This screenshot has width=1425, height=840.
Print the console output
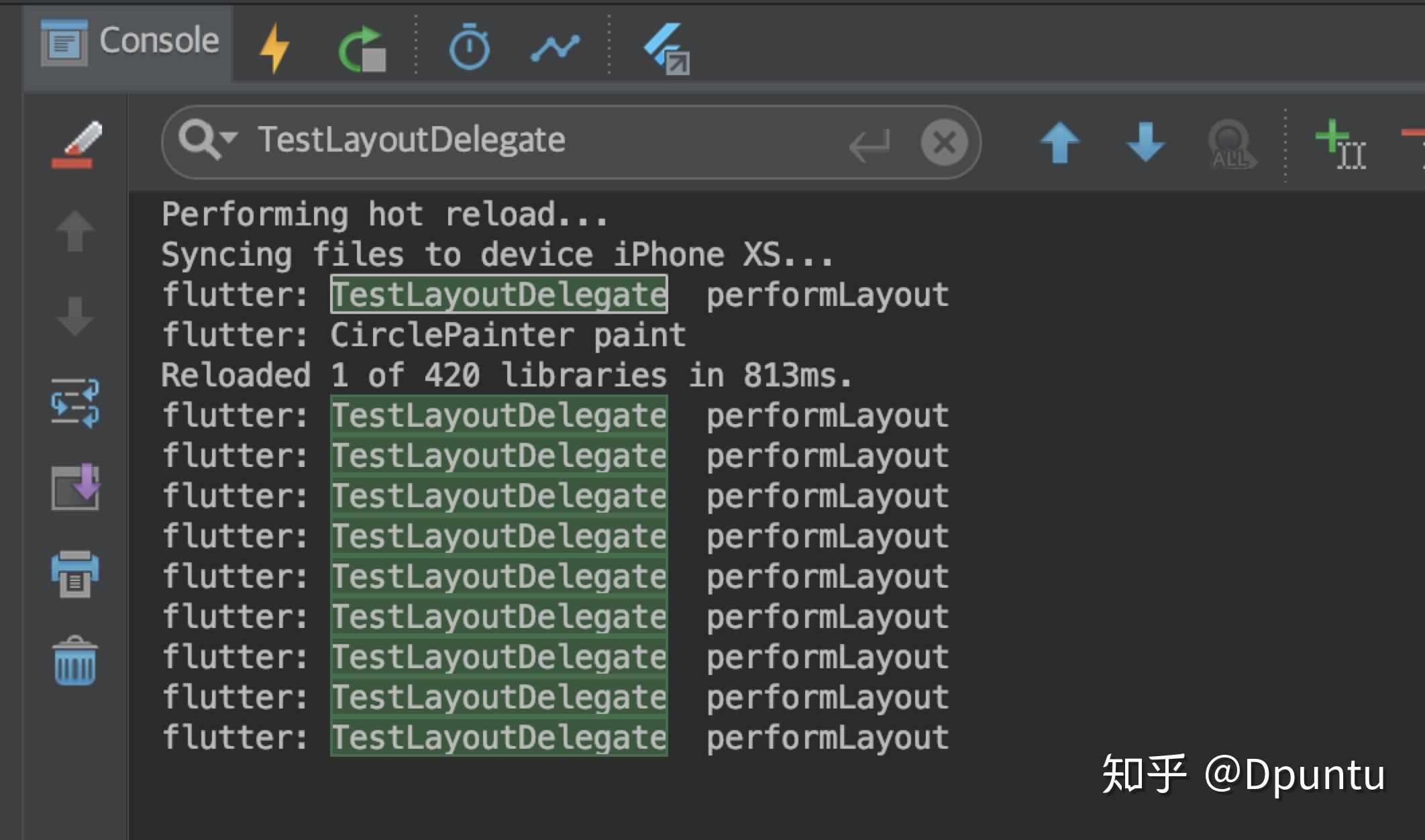pos(75,574)
